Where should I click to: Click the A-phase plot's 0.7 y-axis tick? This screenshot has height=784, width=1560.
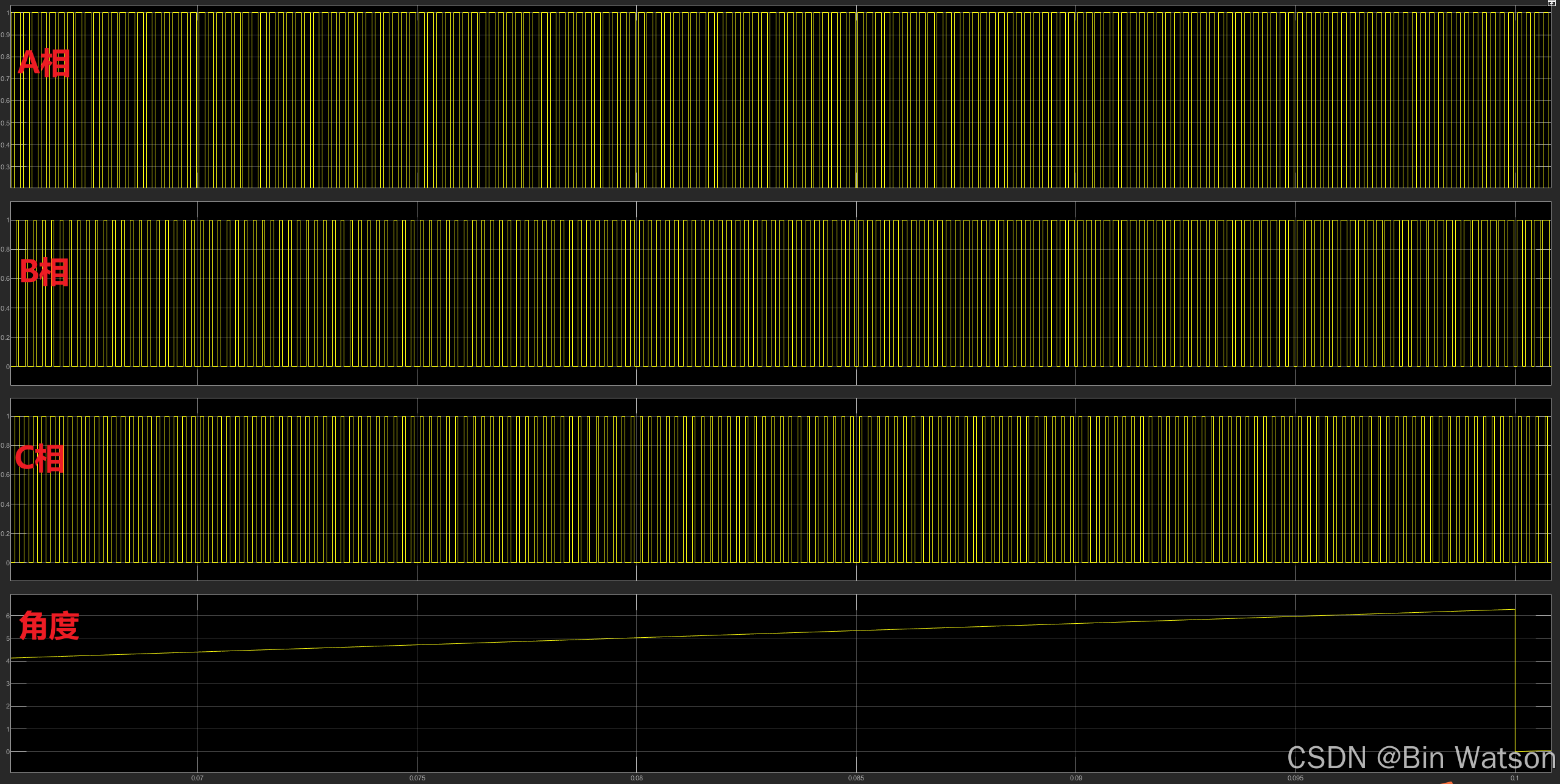(x=5, y=79)
